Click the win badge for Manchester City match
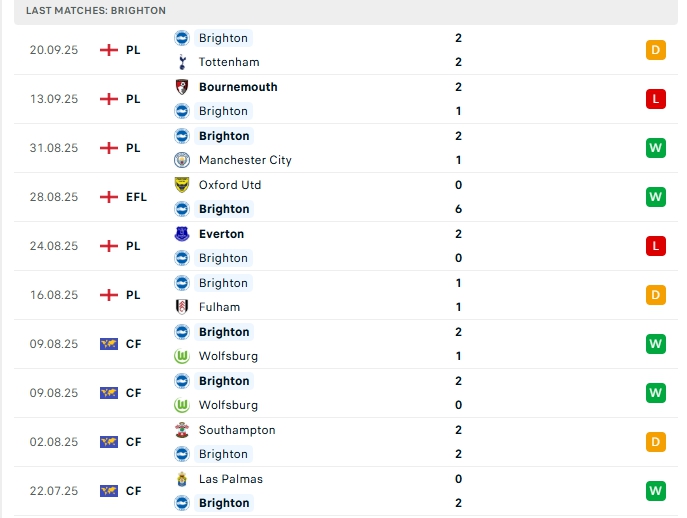Image resolution: width=687 pixels, height=518 pixels. 656,148
